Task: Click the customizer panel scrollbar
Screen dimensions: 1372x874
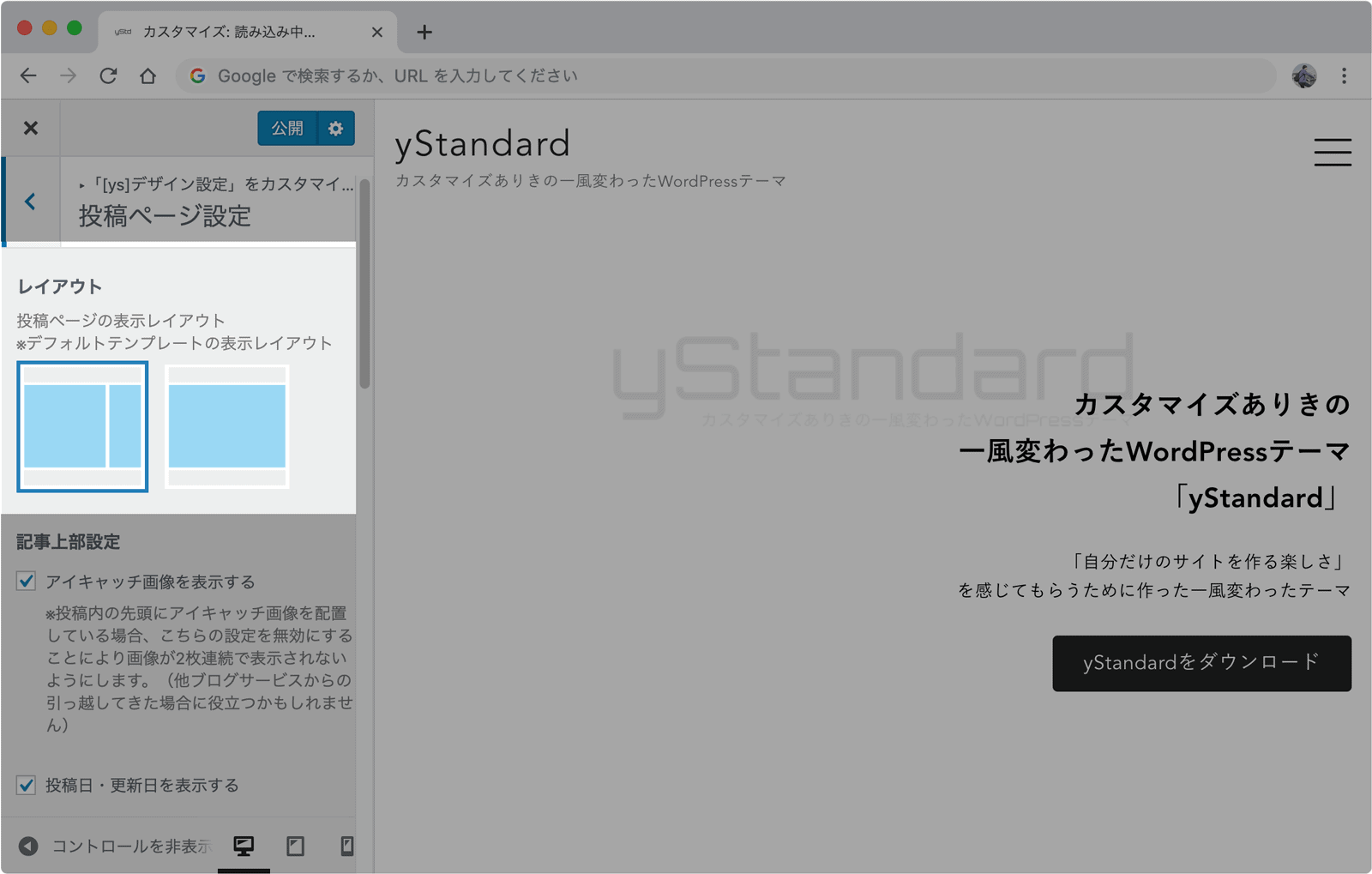Action: [364, 283]
